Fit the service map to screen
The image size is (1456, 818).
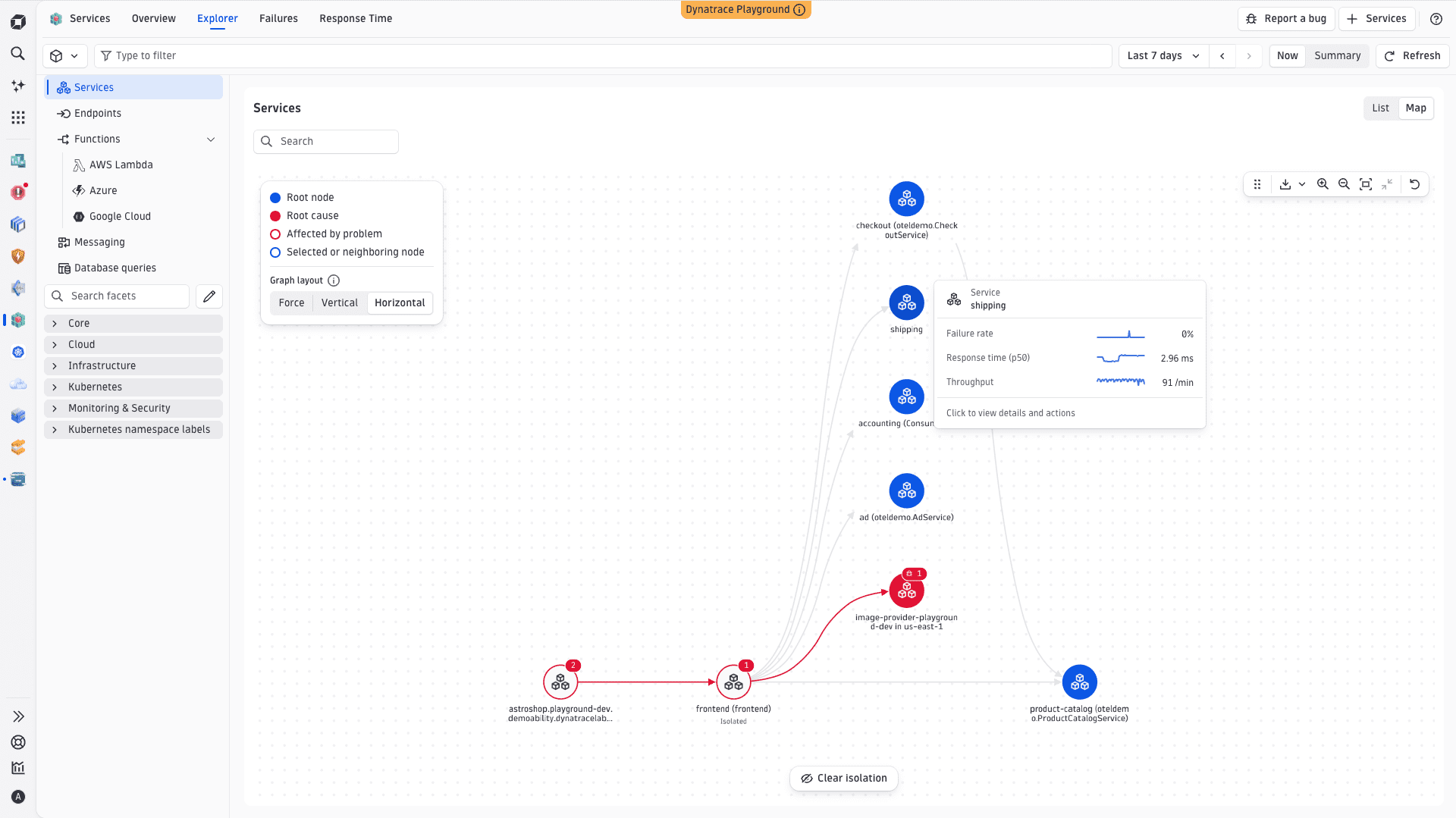[x=1366, y=184]
